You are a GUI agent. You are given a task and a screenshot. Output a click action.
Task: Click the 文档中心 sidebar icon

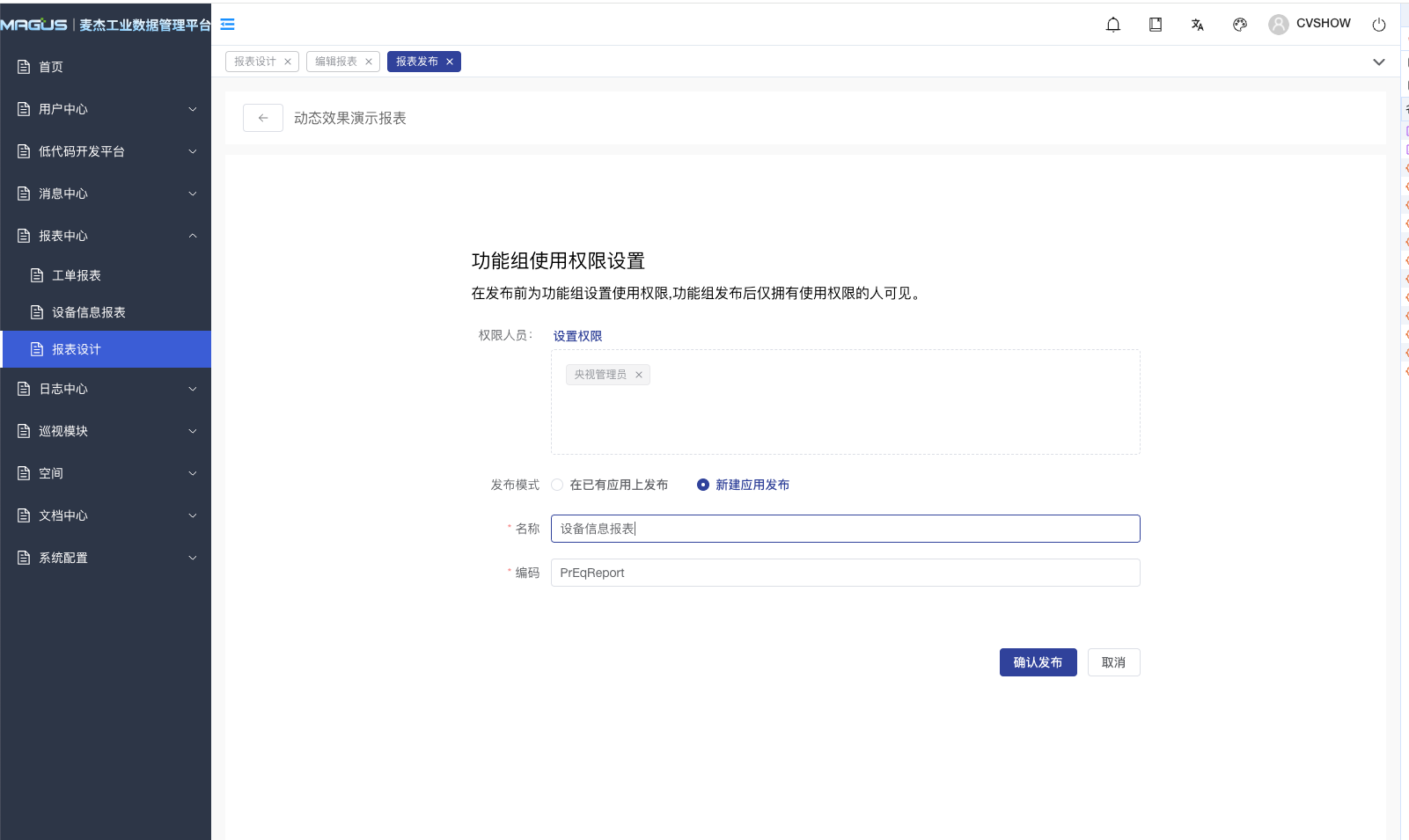24,515
